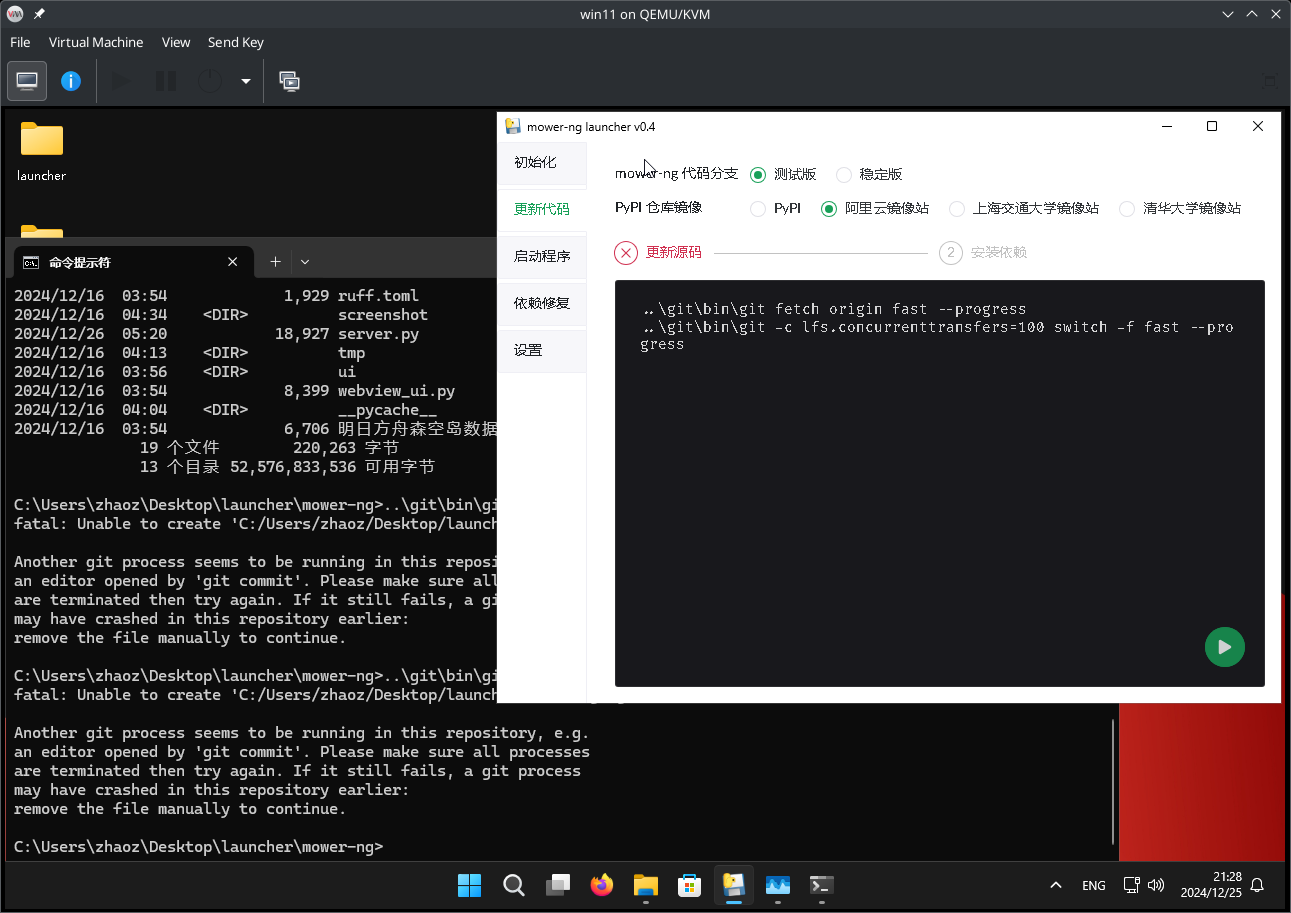Screen dimensions: 1291x913
Task: Open the terminal profile dropdown chevron
Action: (305, 262)
